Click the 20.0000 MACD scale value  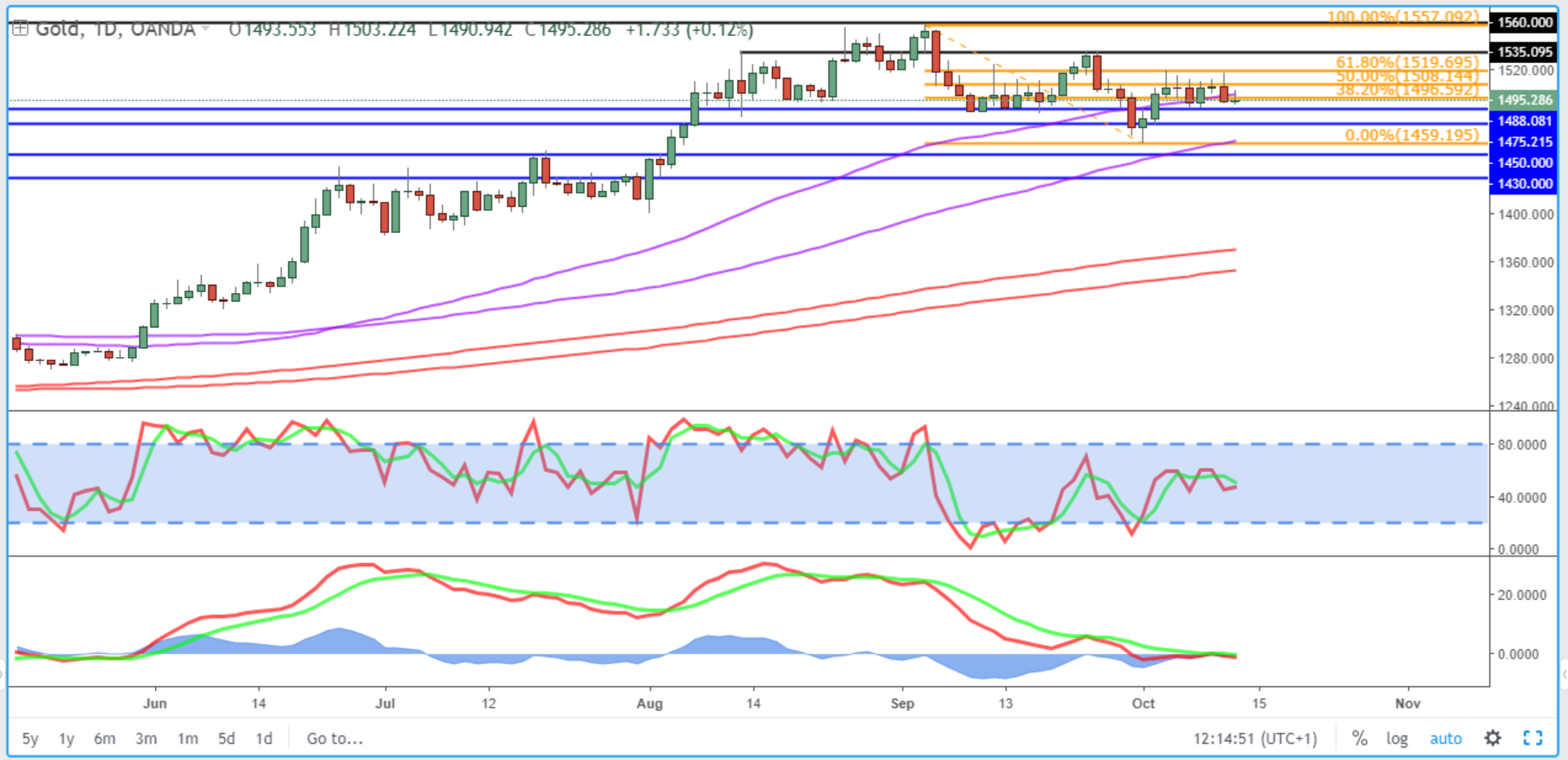point(1522,595)
